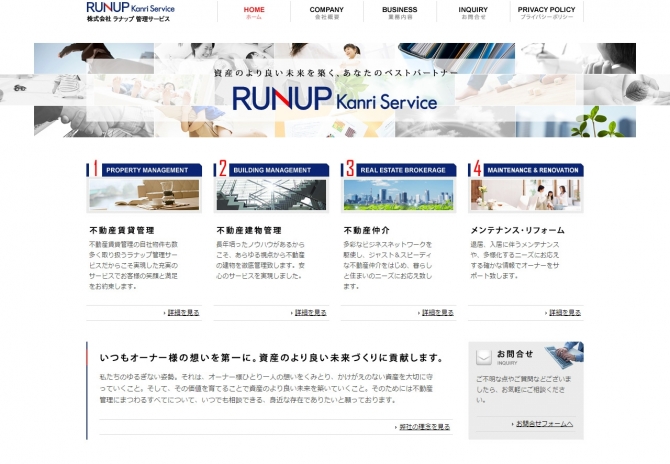
Task: Click the お問合せ INQUIRY heading
Action: pos(515,357)
